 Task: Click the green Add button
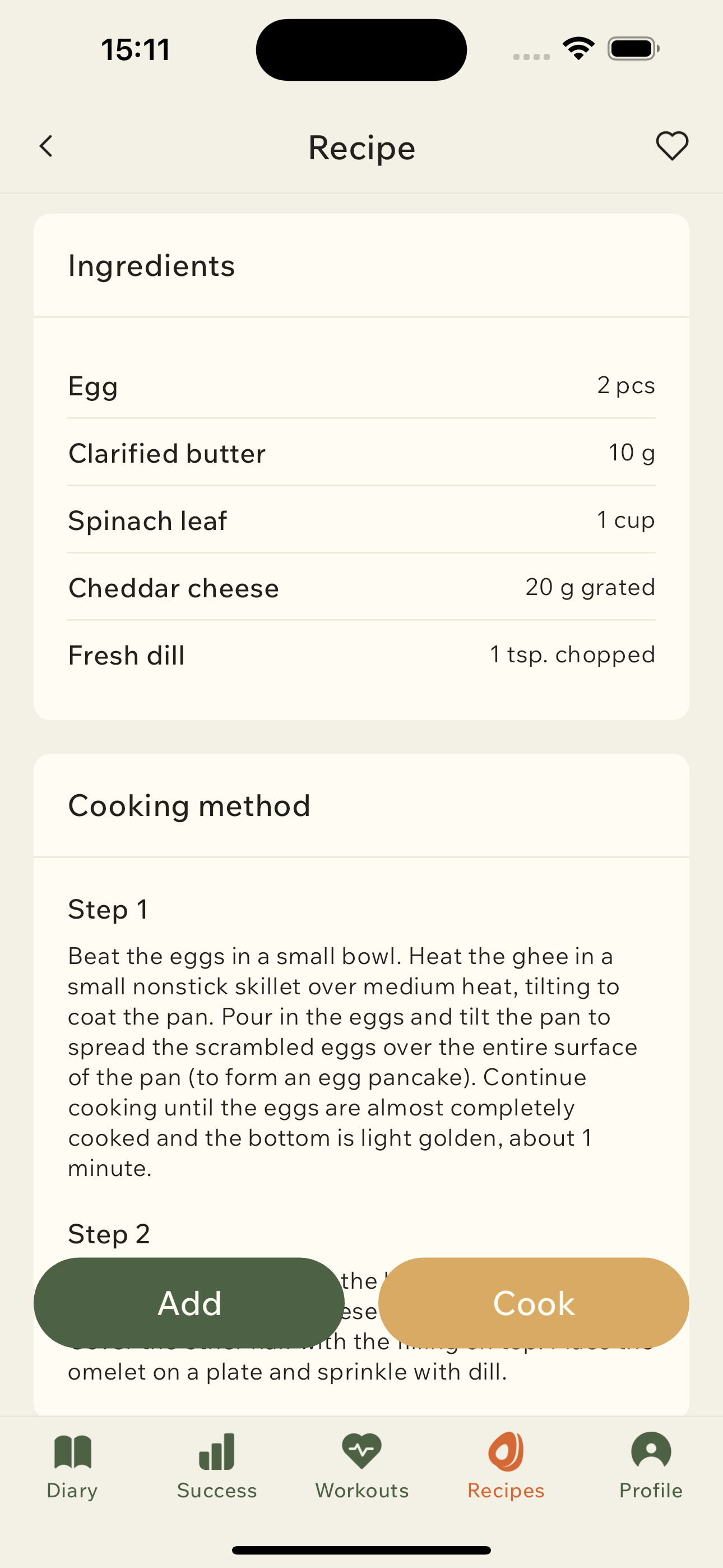click(189, 1303)
